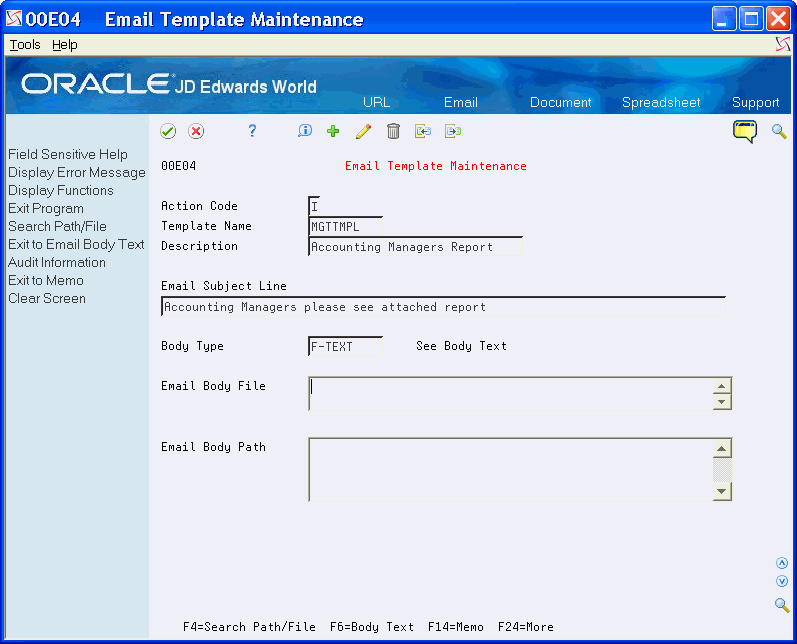
Task: Click F6=Body Text function key text
Action: [372, 627]
